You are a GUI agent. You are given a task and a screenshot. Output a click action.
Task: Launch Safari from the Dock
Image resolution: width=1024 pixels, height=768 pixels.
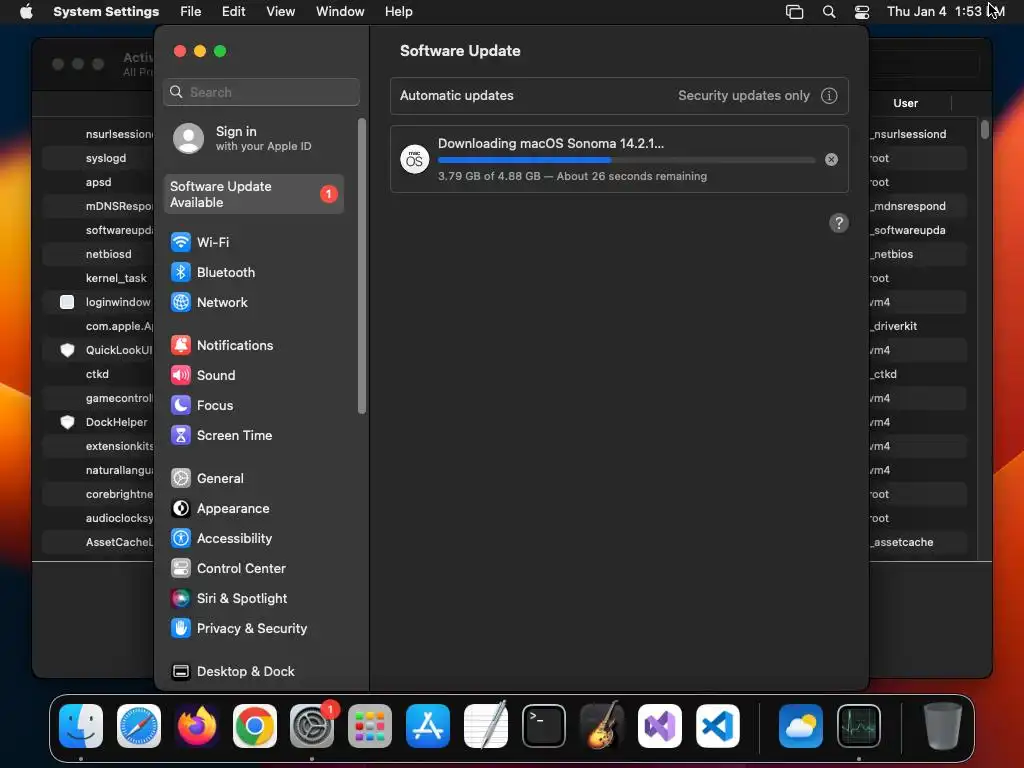pos(138,726)
